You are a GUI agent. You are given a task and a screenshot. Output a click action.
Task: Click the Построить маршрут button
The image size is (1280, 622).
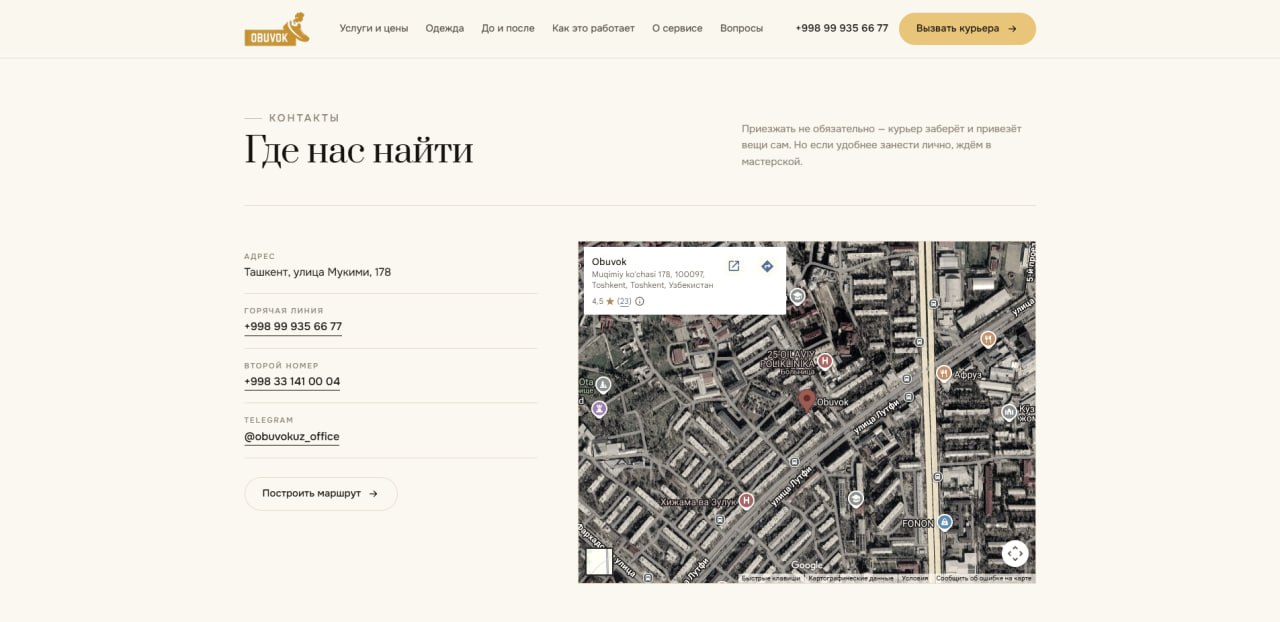(321, 494)
